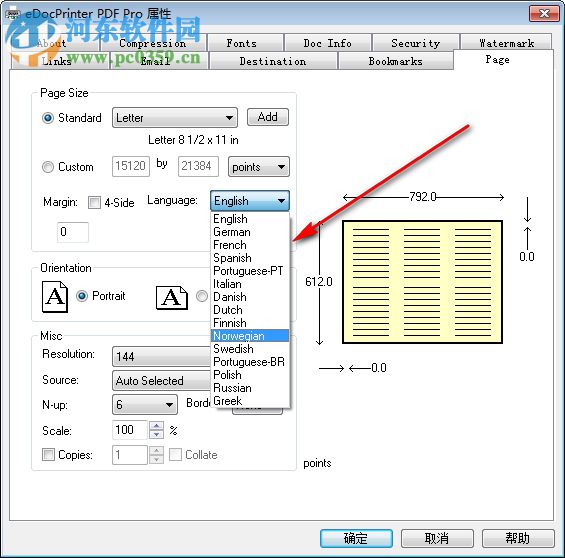Decrease Scale with the down spinner arrow
This screenshot has height=558, width=565.
pyautogui.click(x=156, y=434)
